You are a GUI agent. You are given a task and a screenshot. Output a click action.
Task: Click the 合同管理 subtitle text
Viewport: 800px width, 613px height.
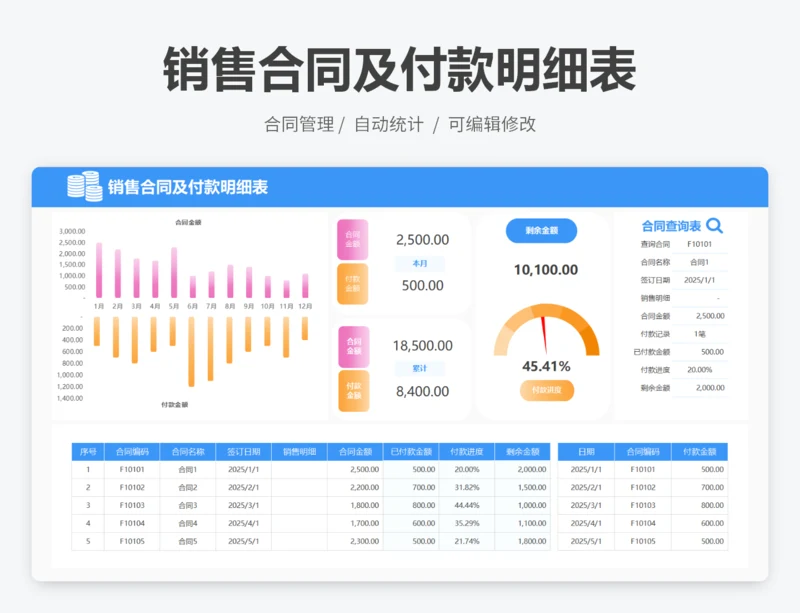point(299,124)
